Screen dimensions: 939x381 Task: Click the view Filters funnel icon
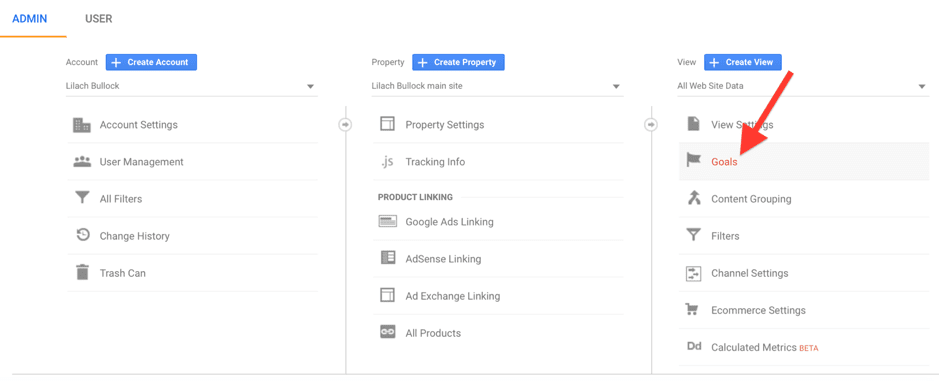tap(693, 235)
